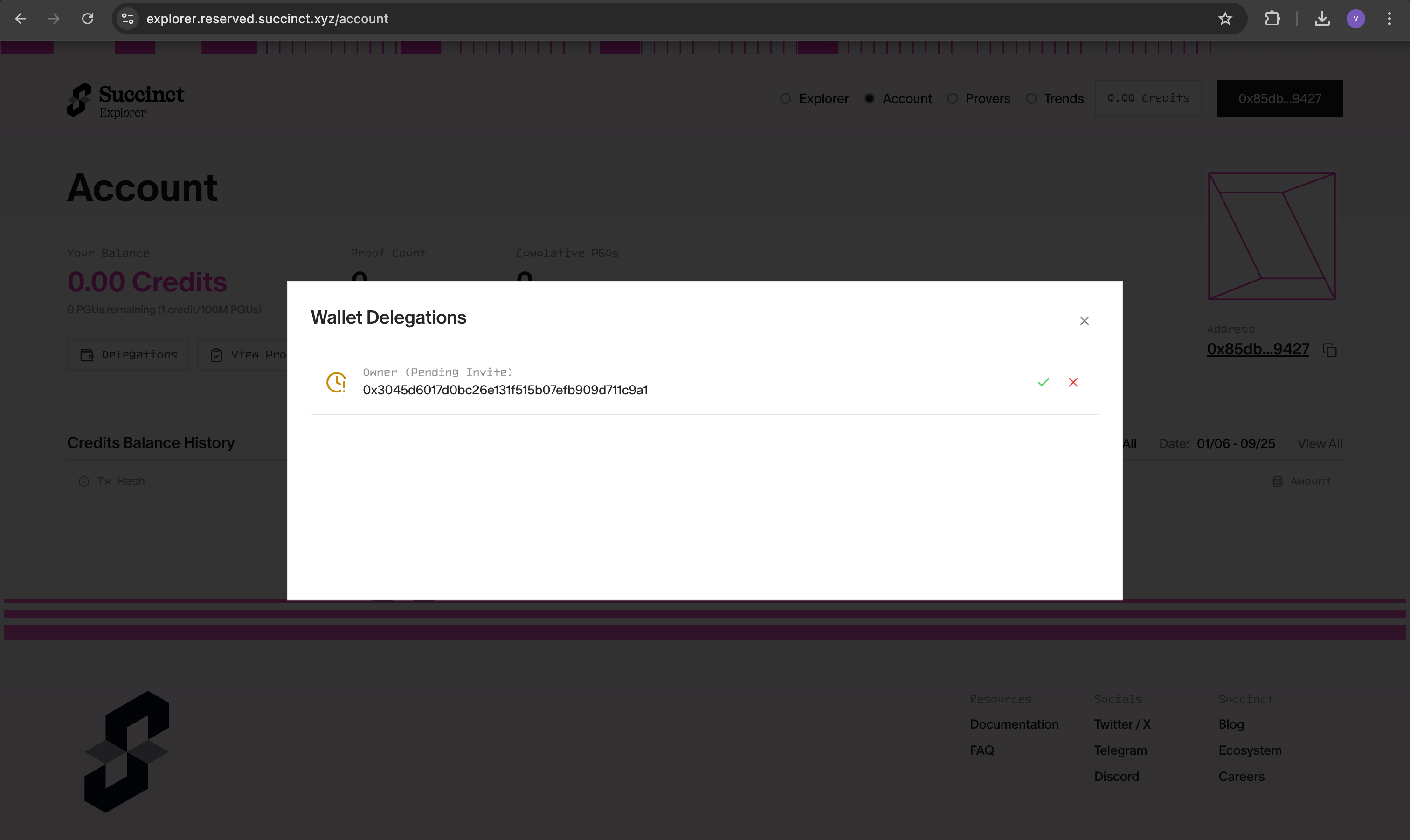Open the 0x85db...9427 wallet button menu

coord(1279,98)
